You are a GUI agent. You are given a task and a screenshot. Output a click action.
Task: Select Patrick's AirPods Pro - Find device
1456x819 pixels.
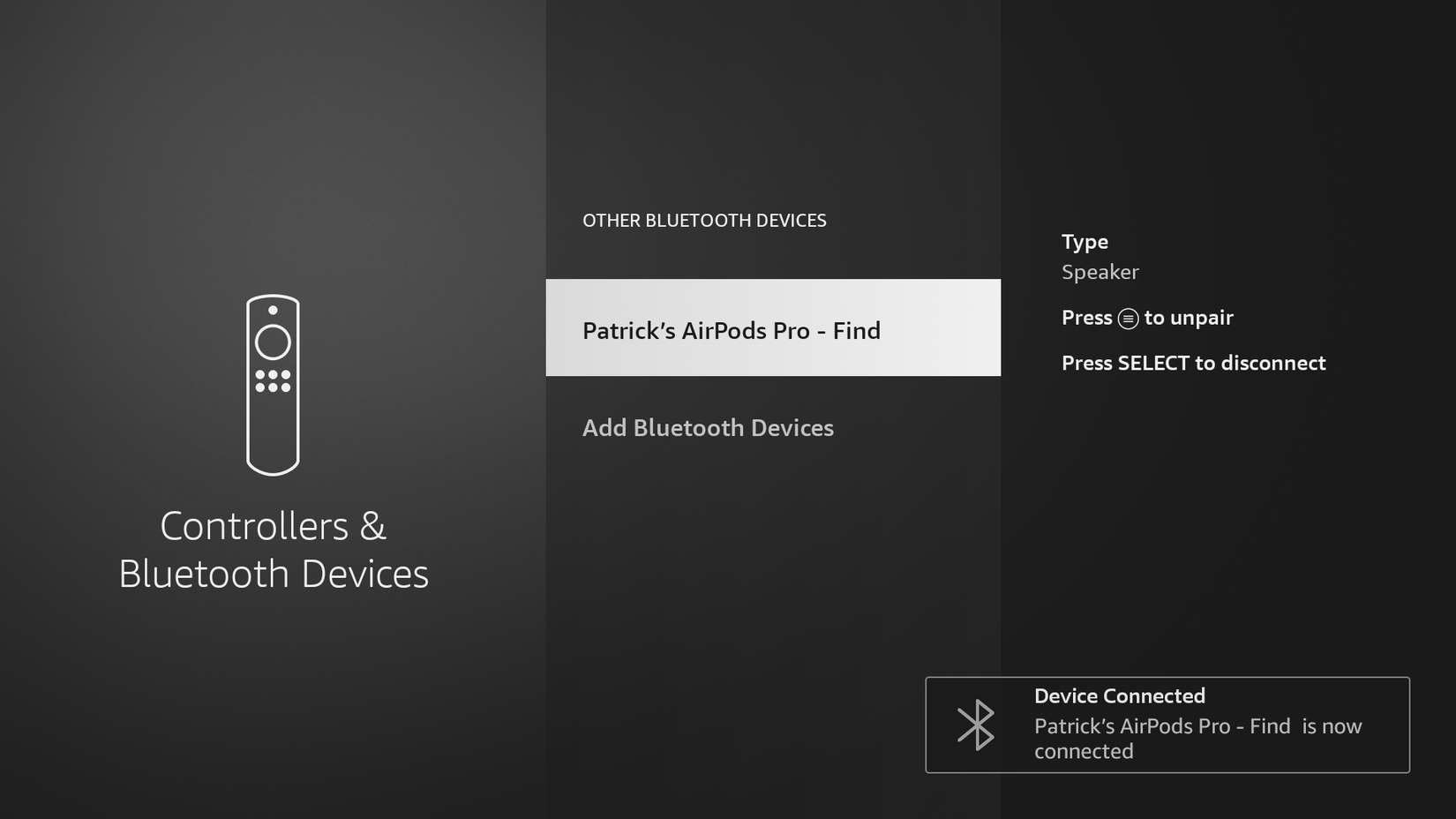pos(773,327)
